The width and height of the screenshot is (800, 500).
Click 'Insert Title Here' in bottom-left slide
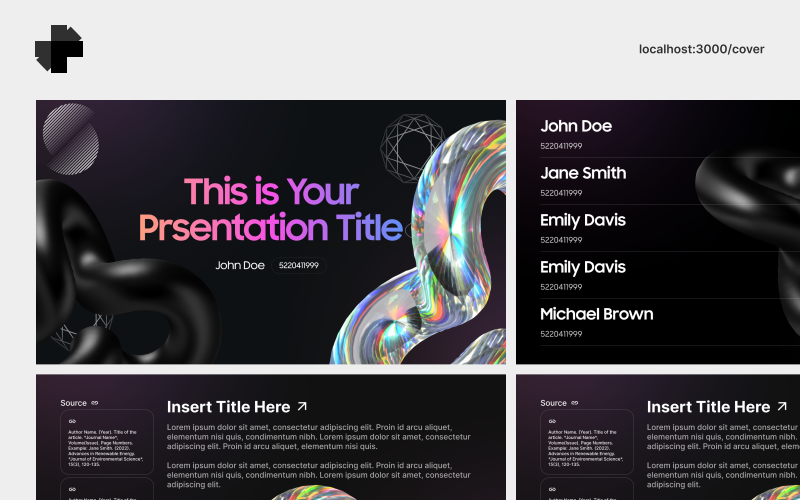229,407
